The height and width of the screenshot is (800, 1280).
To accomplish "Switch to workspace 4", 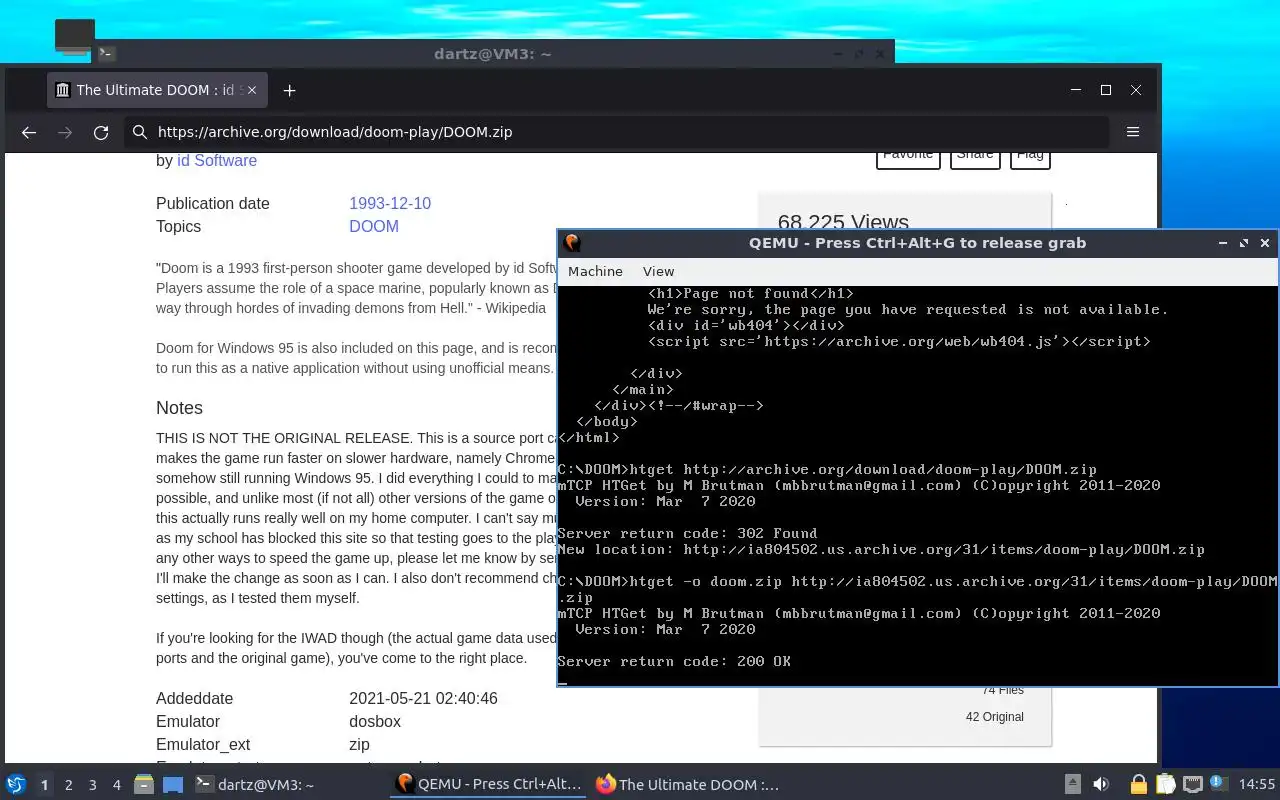I will (117, 785).
